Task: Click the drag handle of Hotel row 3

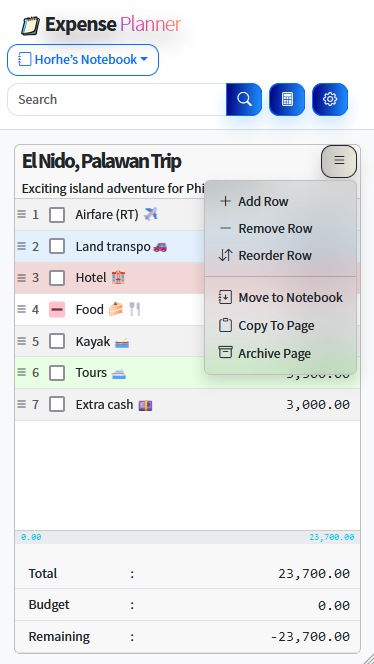Action: [22, 278]
